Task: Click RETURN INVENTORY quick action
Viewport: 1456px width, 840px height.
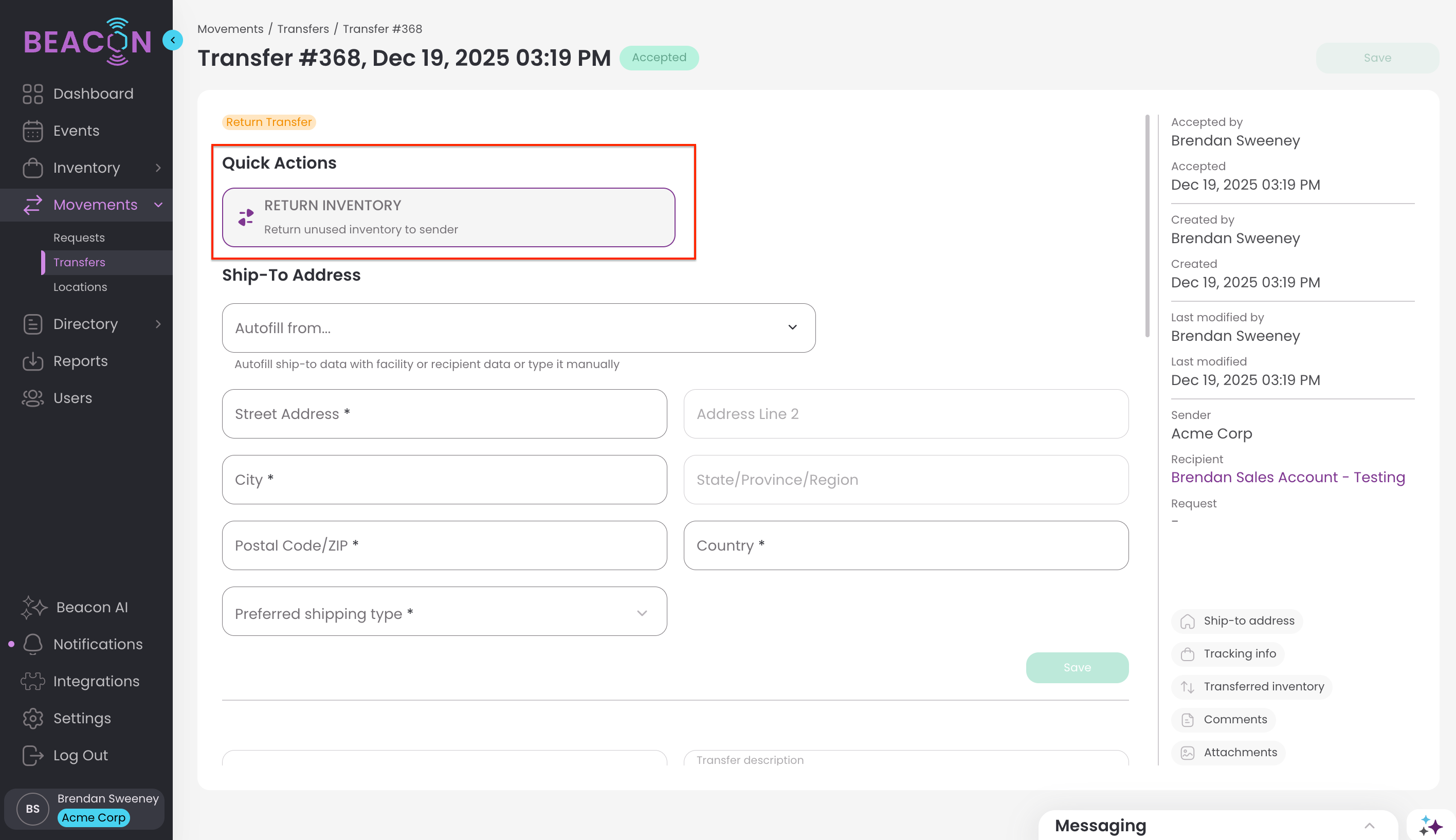Action: pyautogui.click(x=448, y=217)
